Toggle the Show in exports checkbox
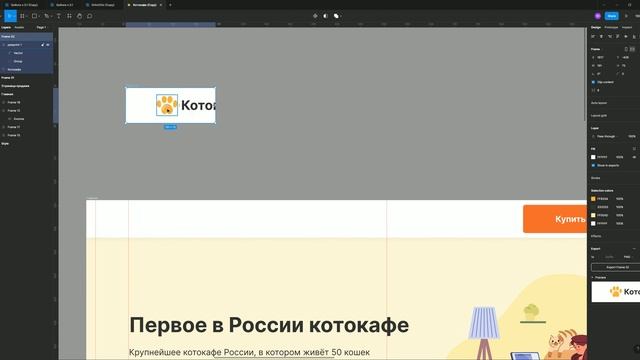Screen dimensions: 640x360 coord(593,165)
